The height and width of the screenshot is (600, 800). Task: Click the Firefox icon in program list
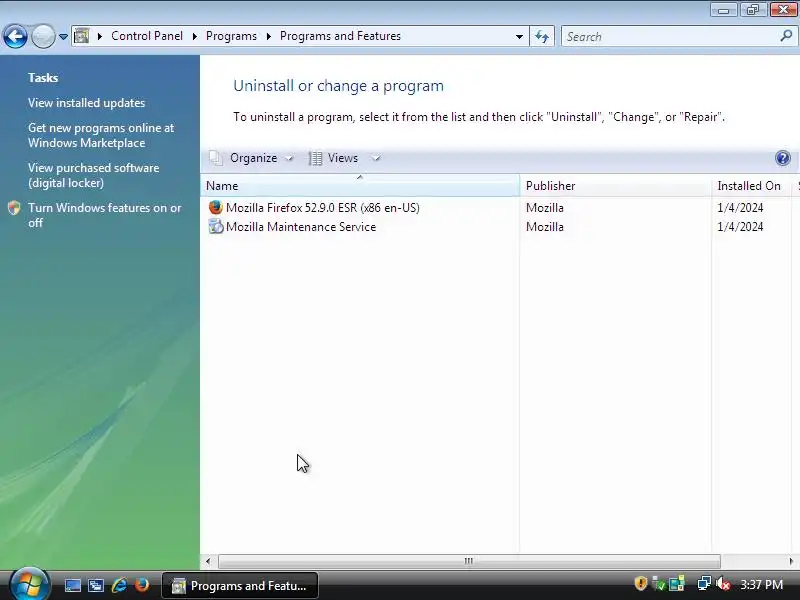point(216,207)
